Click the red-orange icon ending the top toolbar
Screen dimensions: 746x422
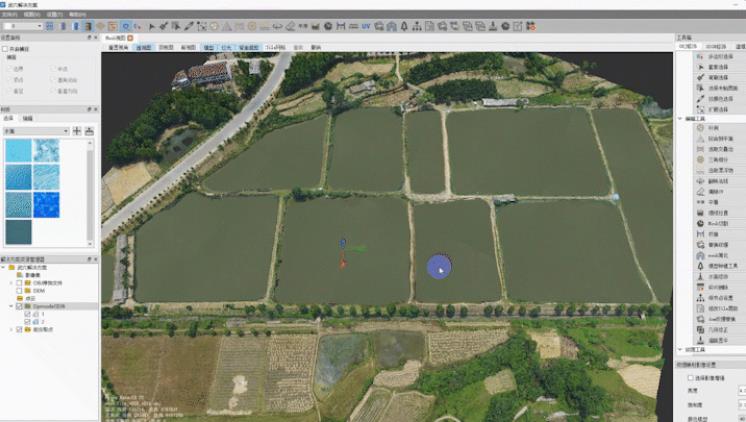coord(531,26)
